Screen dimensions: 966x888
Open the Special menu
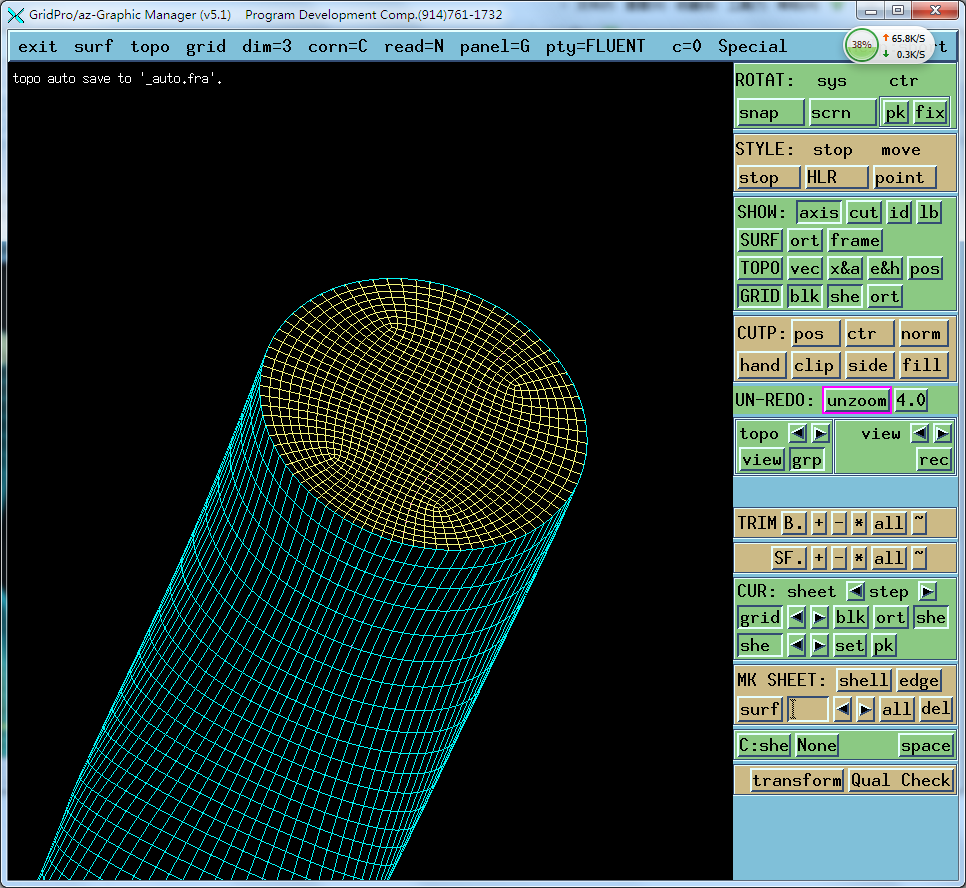click(x=752, y=46)
